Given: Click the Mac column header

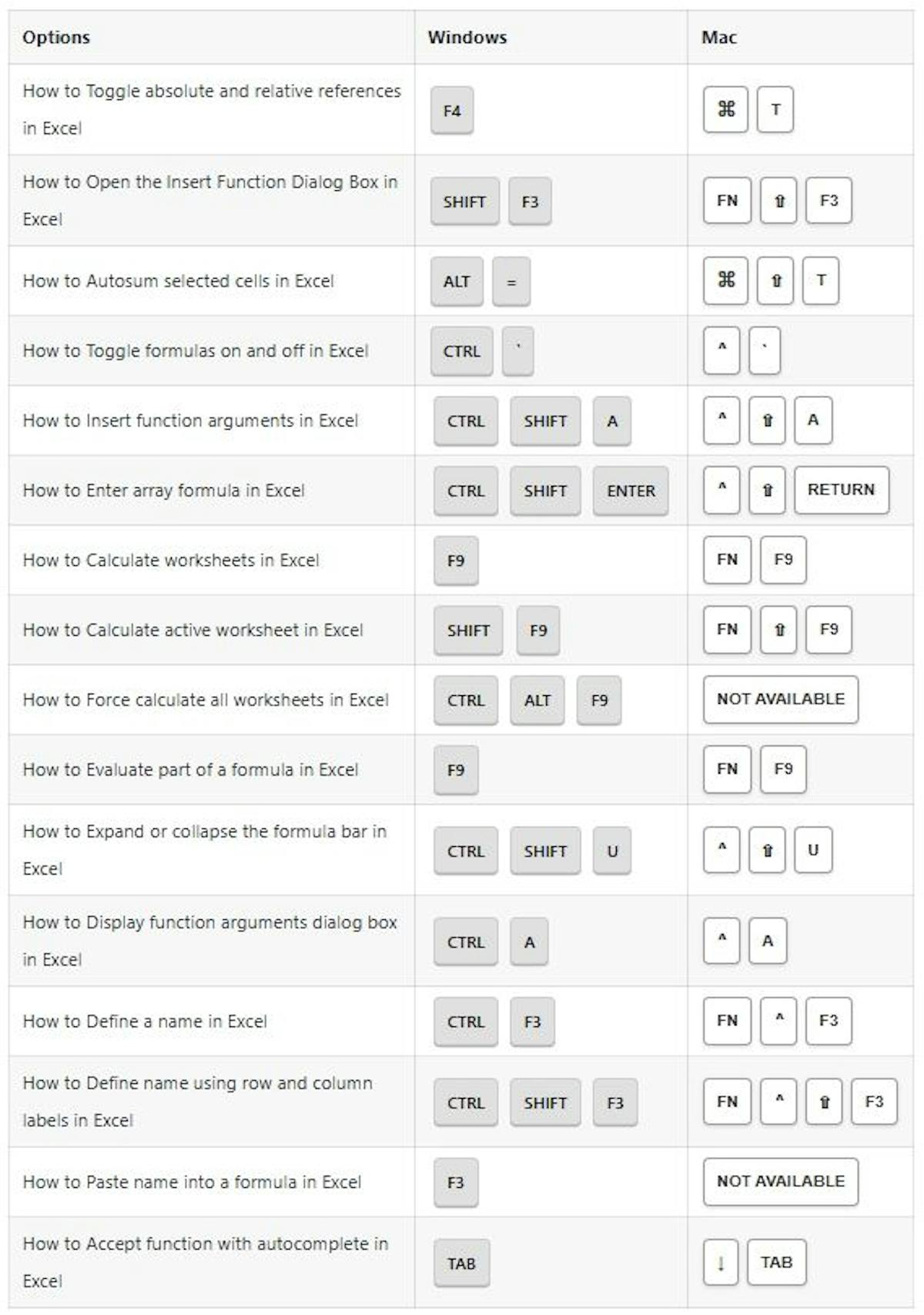Looking at the screenshot, I should pos(719,37).
